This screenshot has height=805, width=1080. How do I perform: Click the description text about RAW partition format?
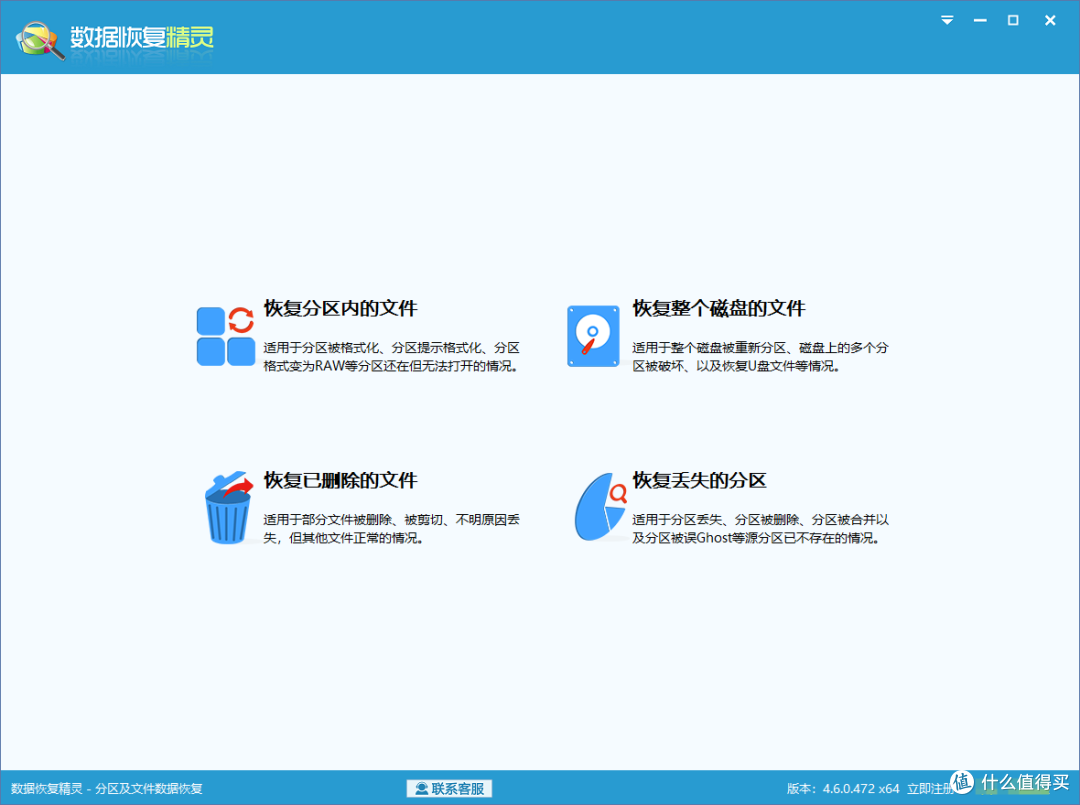(391, 357)
